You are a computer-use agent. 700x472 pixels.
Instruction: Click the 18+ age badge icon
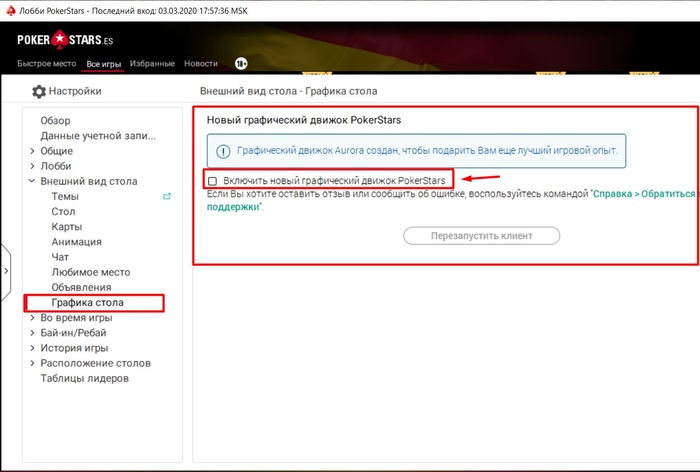[x=241, y=63]
